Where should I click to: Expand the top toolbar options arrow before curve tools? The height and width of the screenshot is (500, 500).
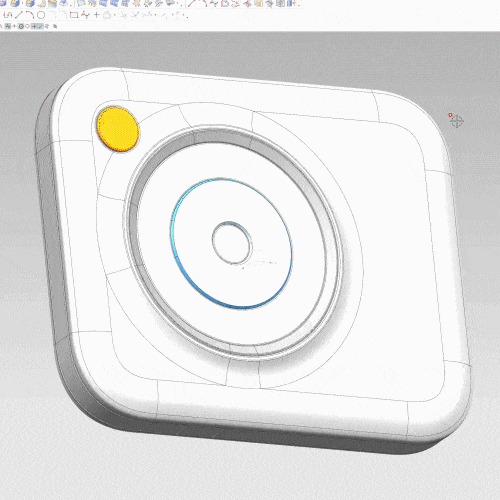(x=181, y=5)
